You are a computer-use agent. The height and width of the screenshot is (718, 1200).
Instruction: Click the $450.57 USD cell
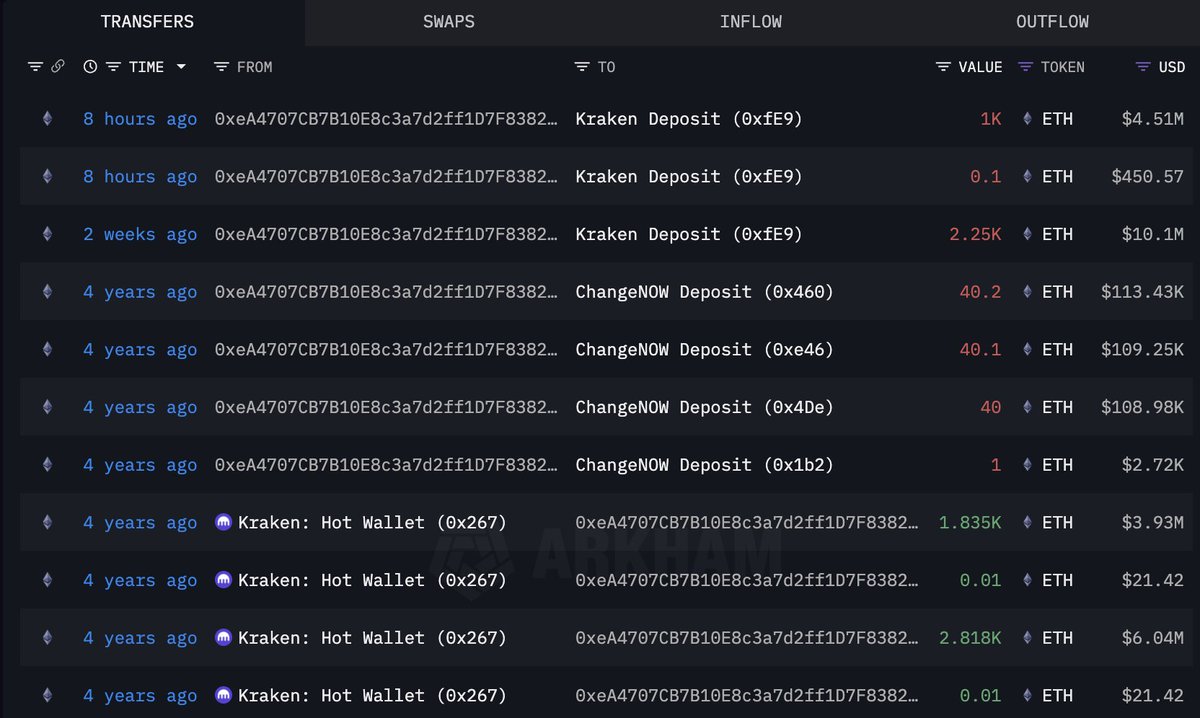pyautogui.click(x=1148, y=177)
